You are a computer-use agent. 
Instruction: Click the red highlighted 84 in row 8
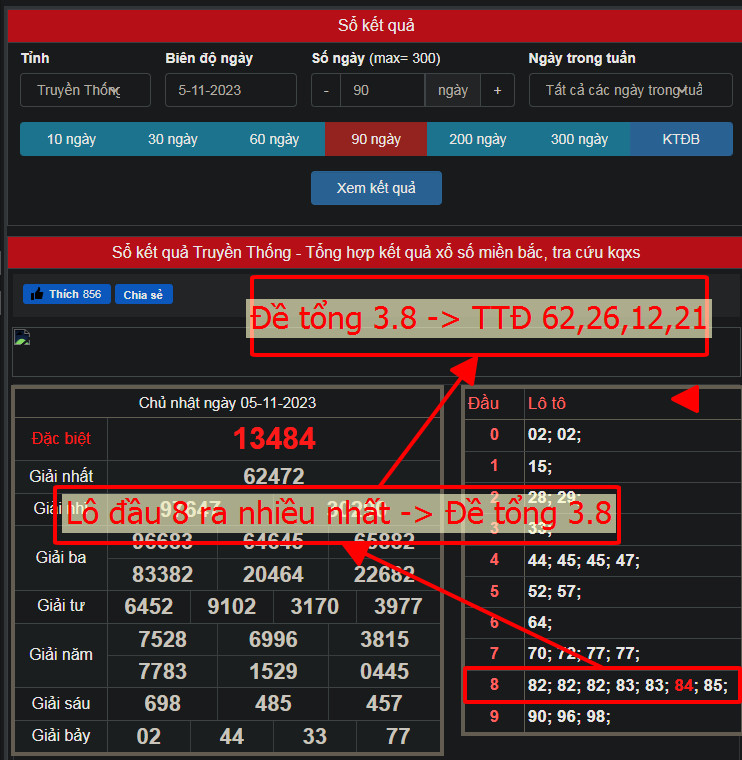(x=684, y=686)
